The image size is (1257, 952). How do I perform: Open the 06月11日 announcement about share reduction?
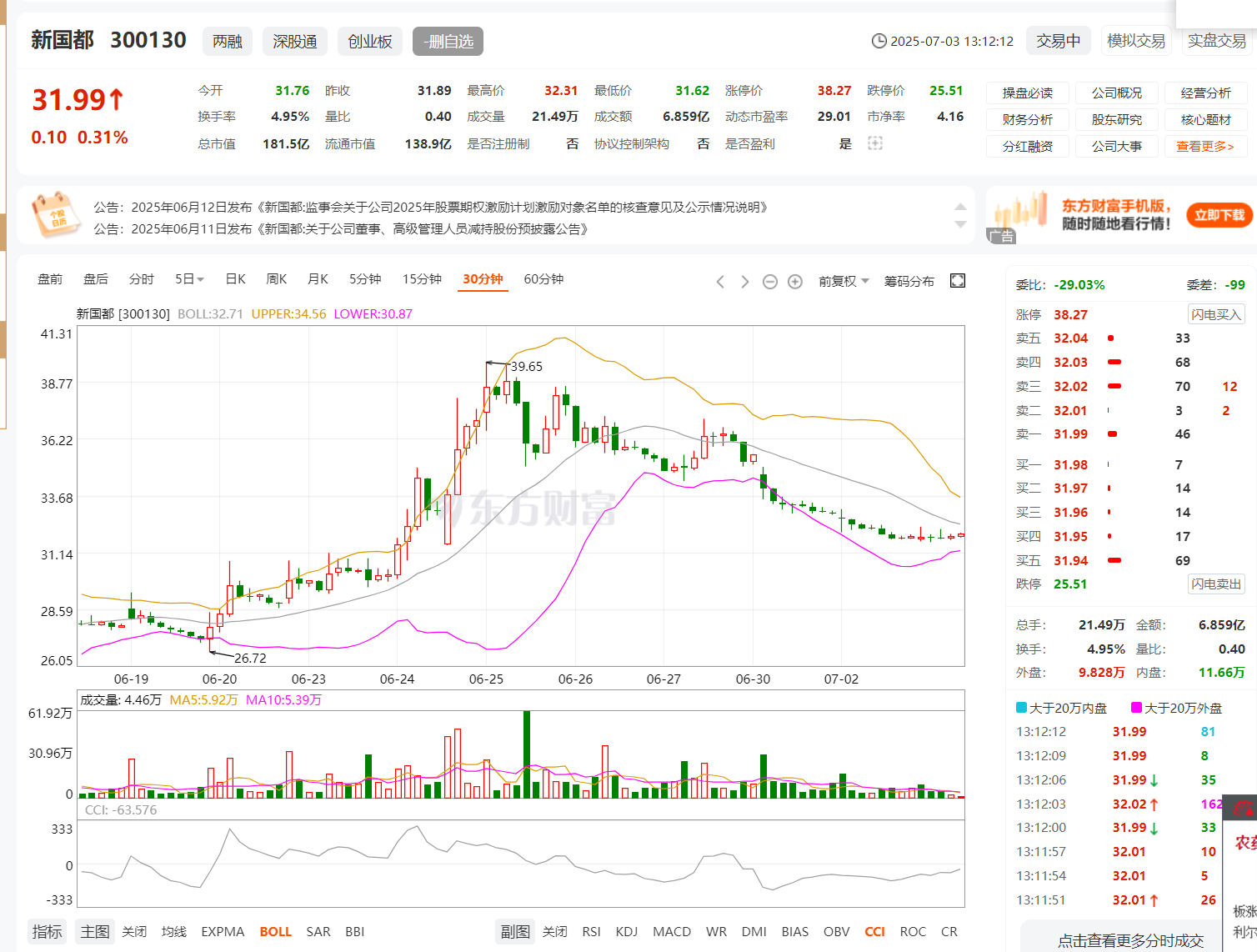click(343, 229)
